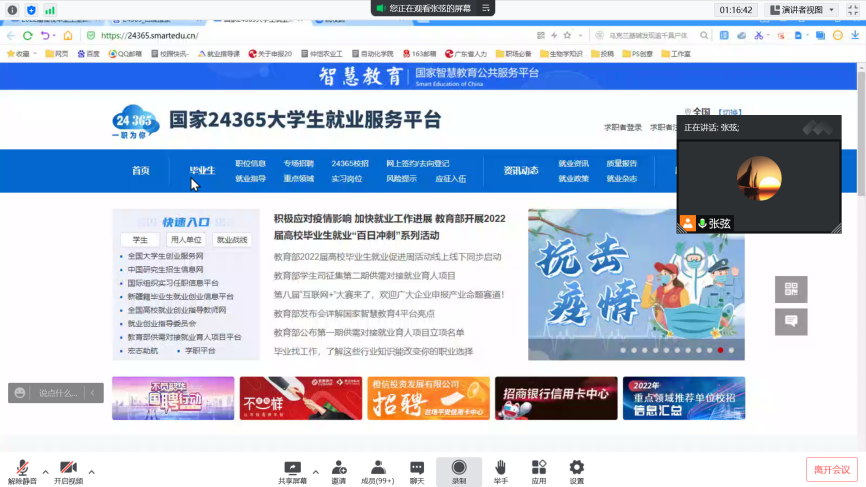Open 资讯动态 navigation section

point(521,171)
